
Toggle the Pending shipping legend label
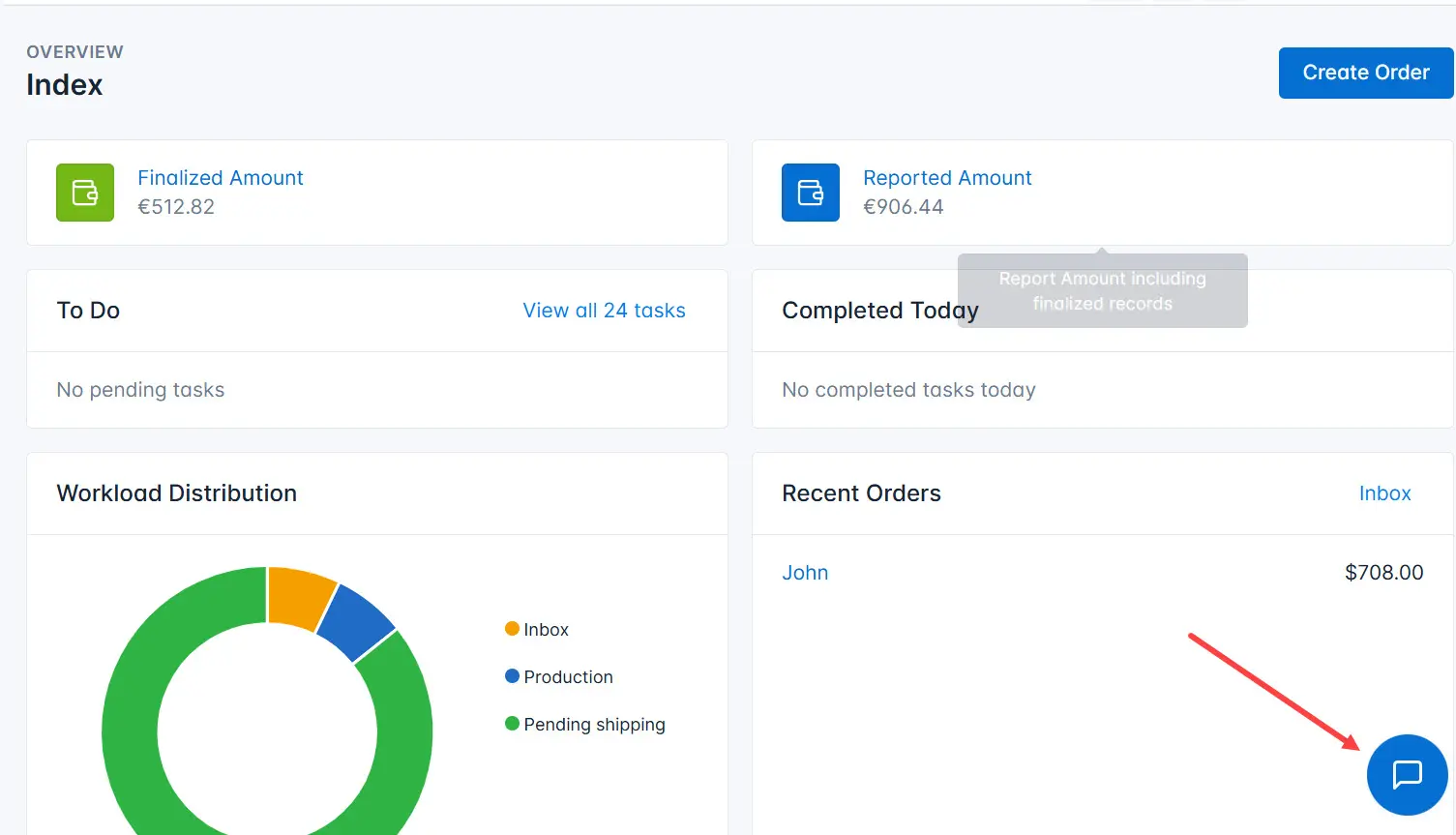594,725
